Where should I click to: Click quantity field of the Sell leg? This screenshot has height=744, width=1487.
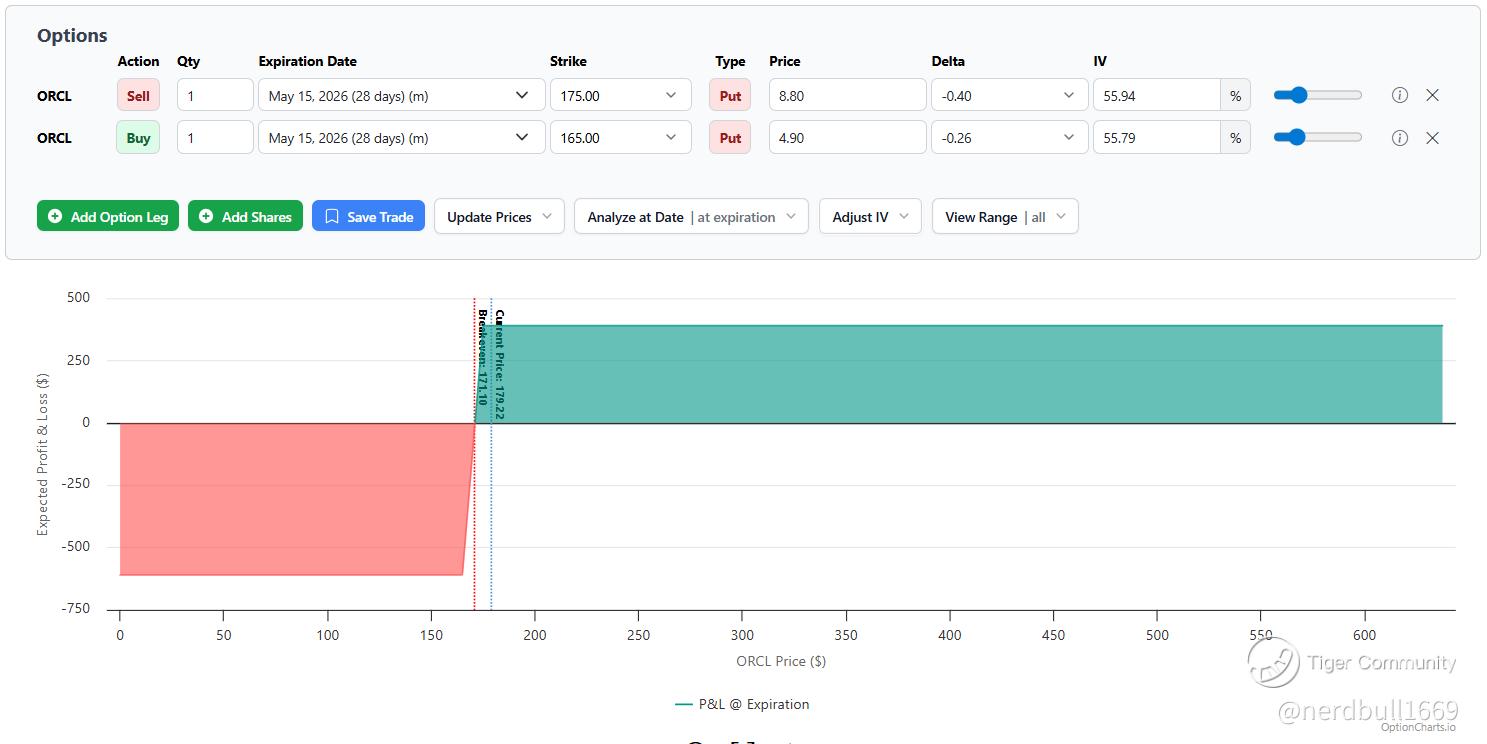(215, 96)
